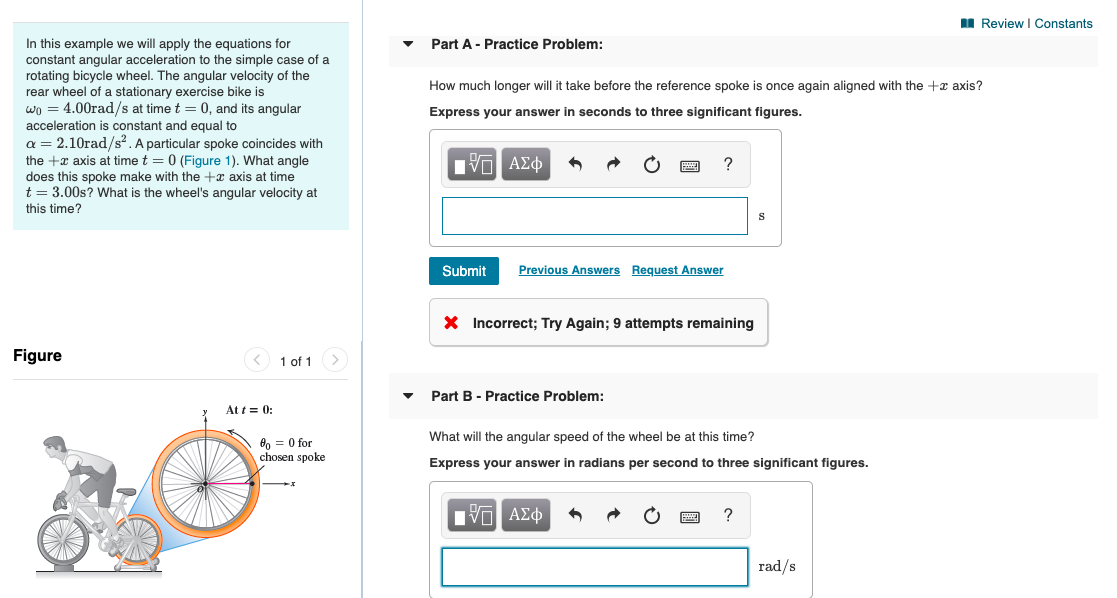Click the previous figure navigation arrow
Image resolution: width=1117 pixels, height=598 pixels.
click(x=256, y=360)
